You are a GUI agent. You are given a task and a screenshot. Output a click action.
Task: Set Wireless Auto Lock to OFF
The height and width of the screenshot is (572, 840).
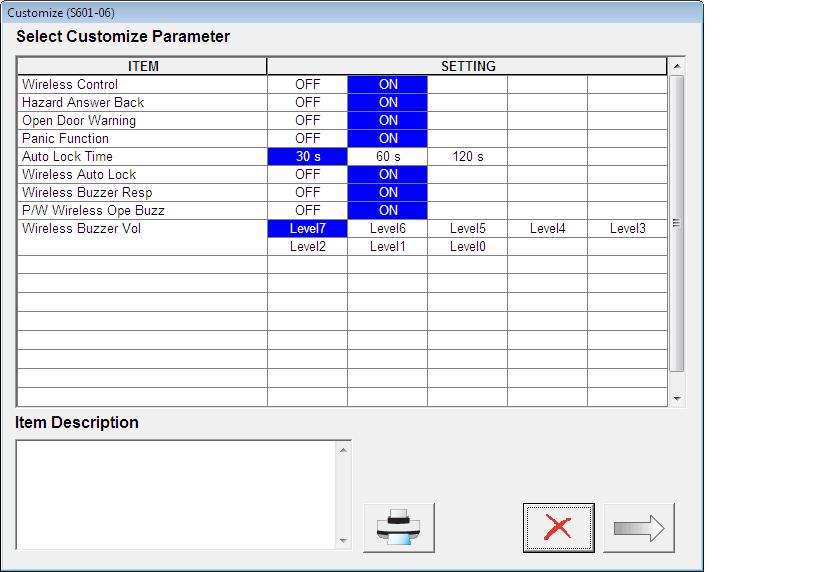tap(308, 175)
